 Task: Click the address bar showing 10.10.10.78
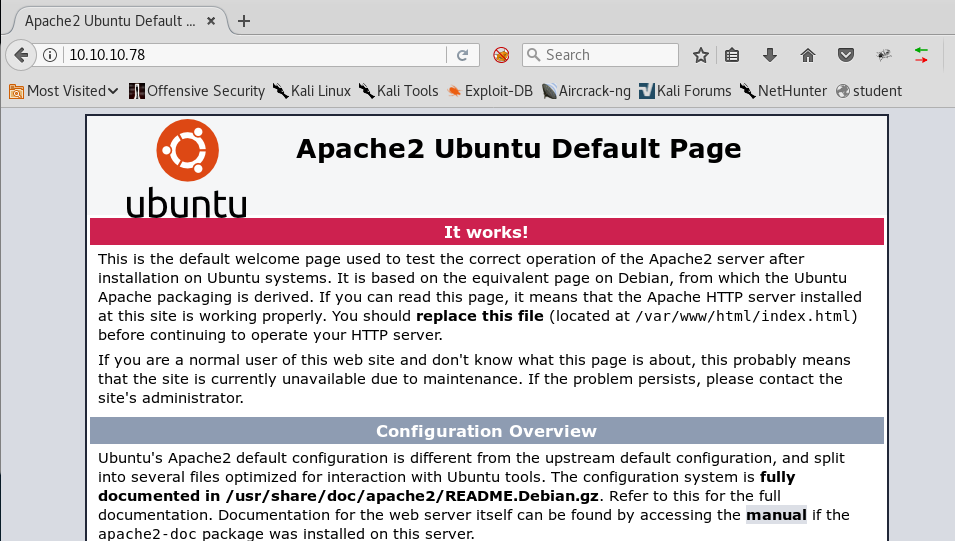coord(250,55)
